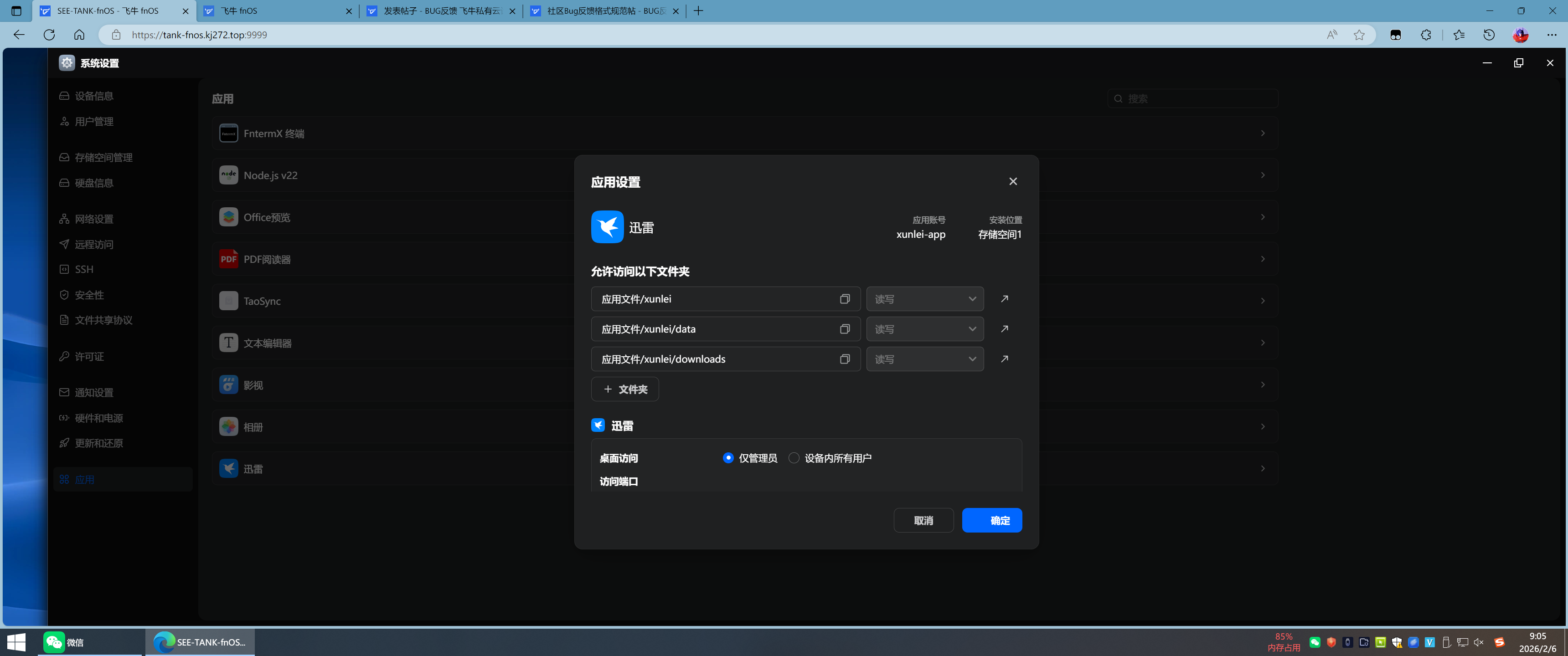Open 应用文件/xunlei folder via arrow icon
This screenshot has height=656, width=1568.
1004,299
